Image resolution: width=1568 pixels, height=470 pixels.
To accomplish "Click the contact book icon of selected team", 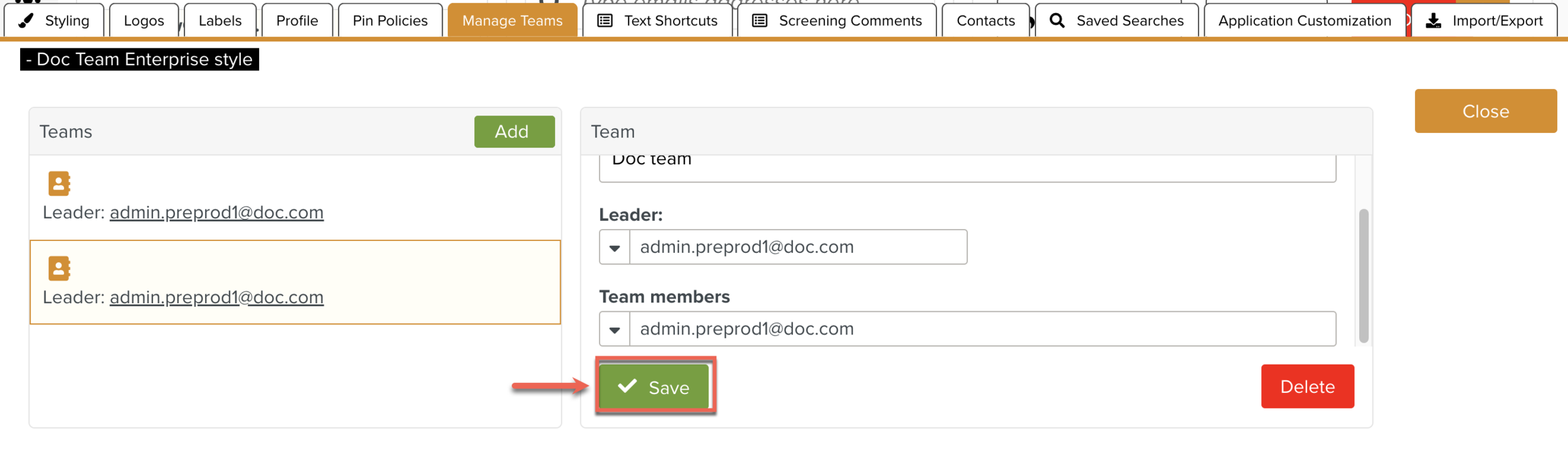I will (59, 269).
